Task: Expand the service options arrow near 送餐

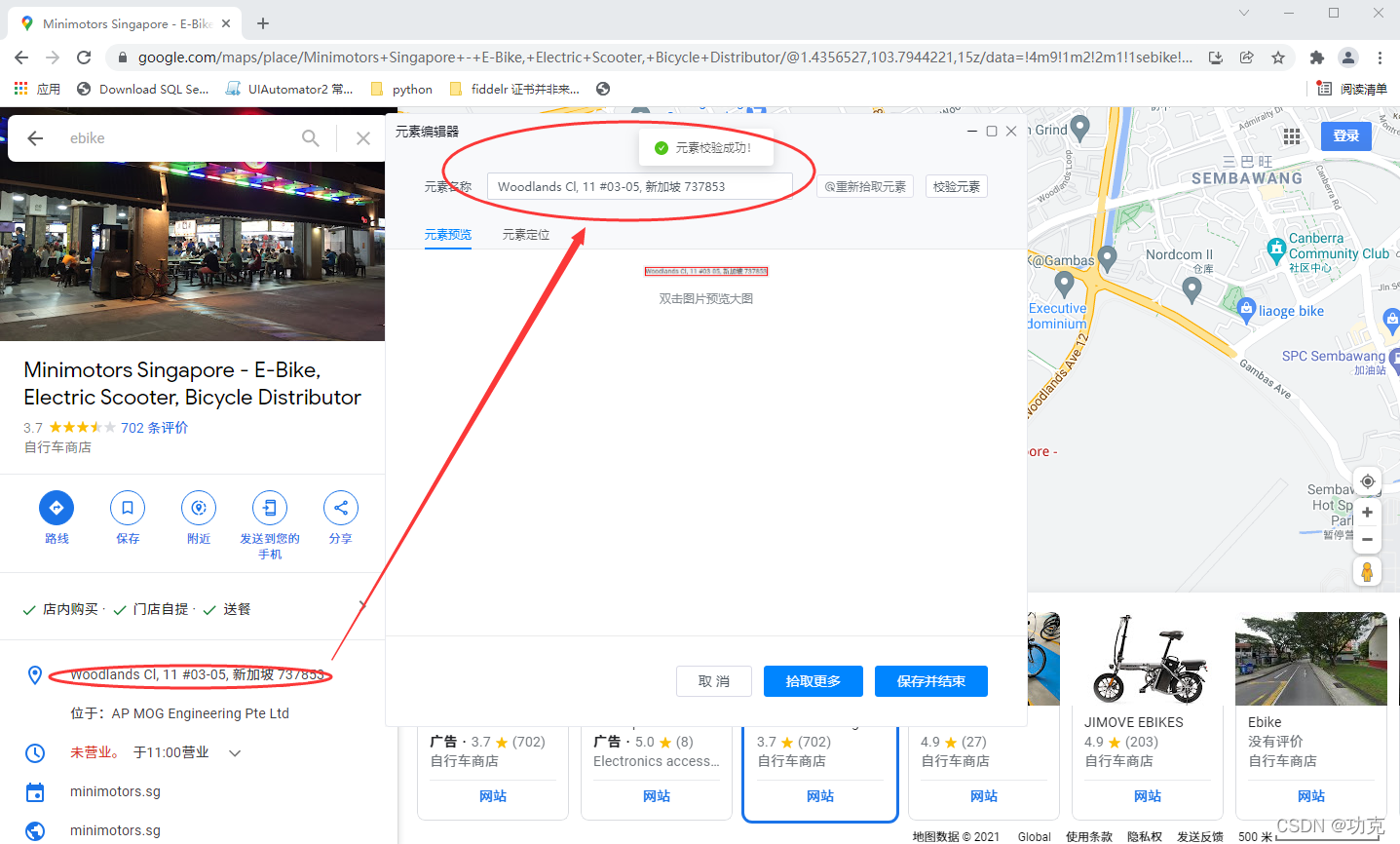Action: coord(363,606)
